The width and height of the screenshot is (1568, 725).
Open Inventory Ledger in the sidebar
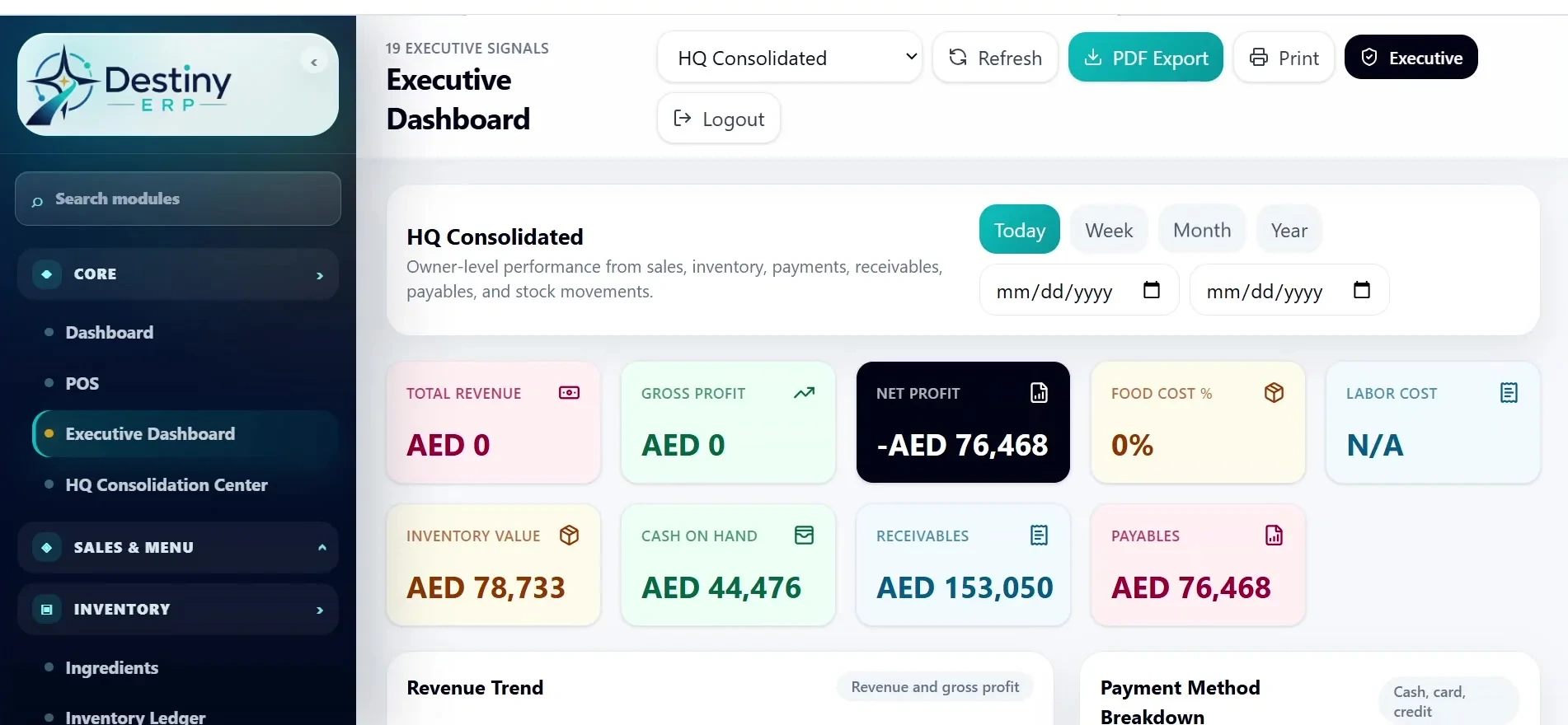click(x=185, y=716)
